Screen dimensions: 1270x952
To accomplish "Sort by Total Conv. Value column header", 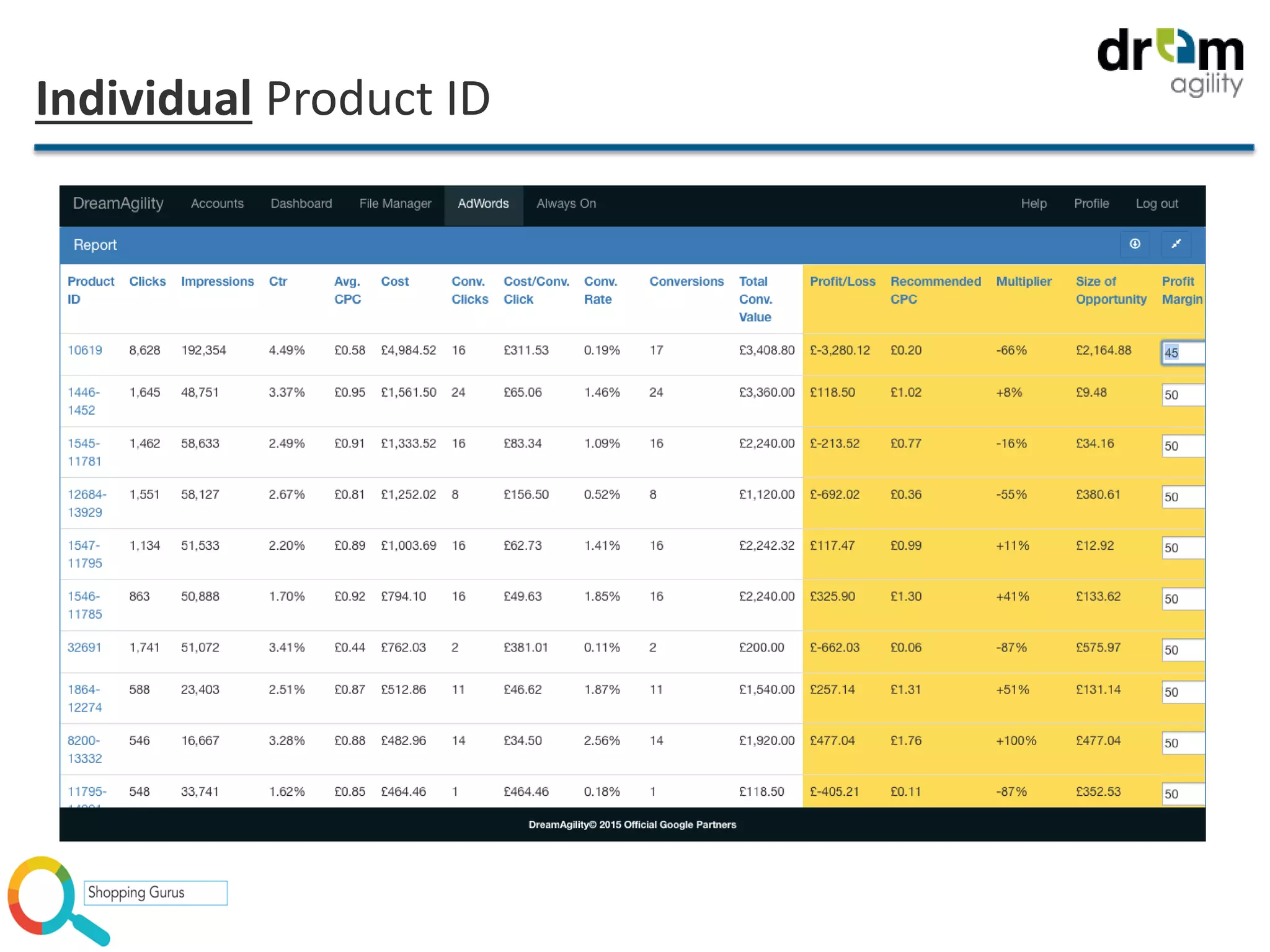I will [x=755, y=299].
